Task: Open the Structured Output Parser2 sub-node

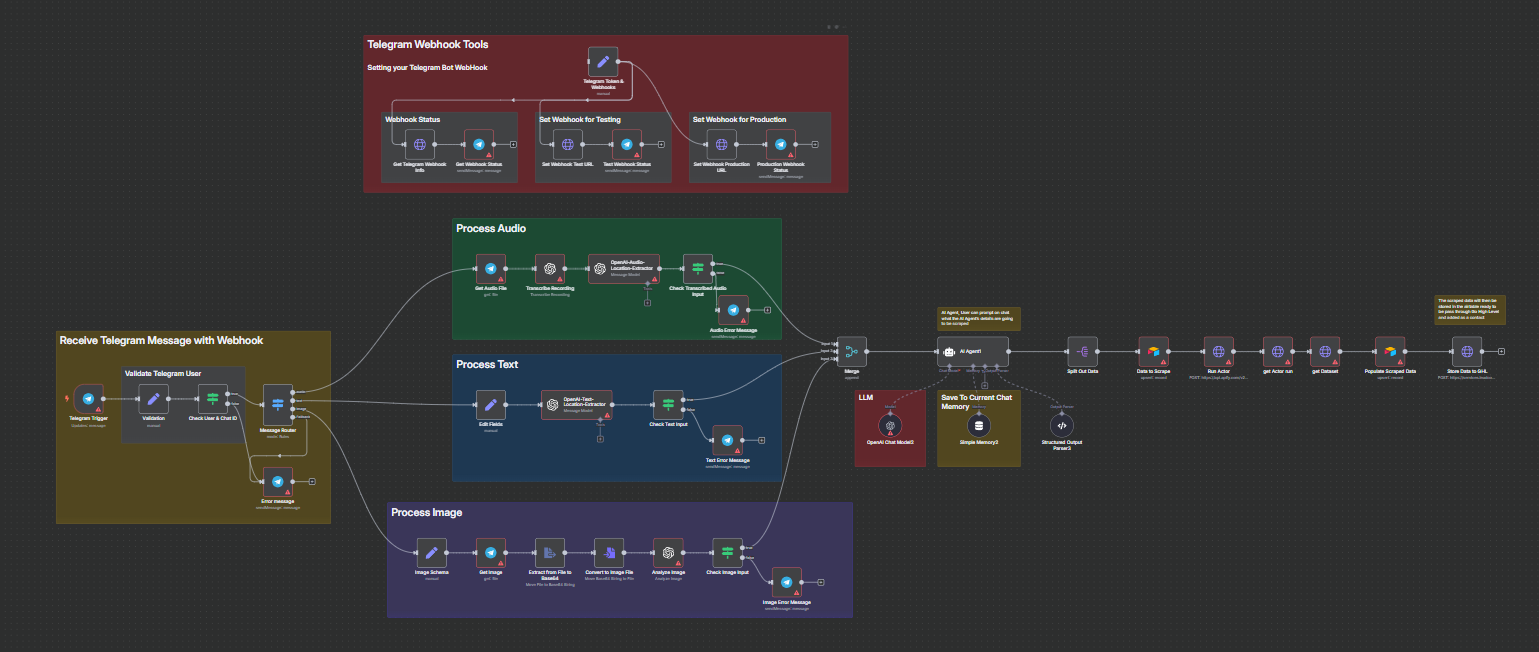Action: pos(1062,425)
